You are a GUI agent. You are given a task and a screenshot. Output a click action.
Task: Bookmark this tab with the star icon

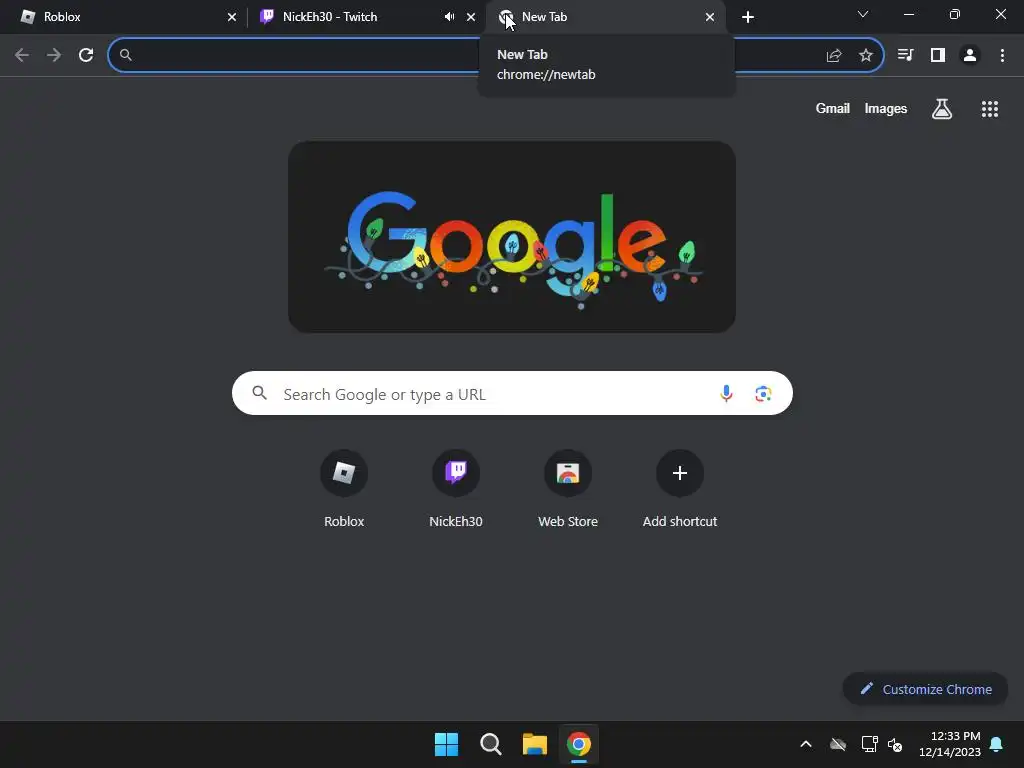(x=865, y=56)
